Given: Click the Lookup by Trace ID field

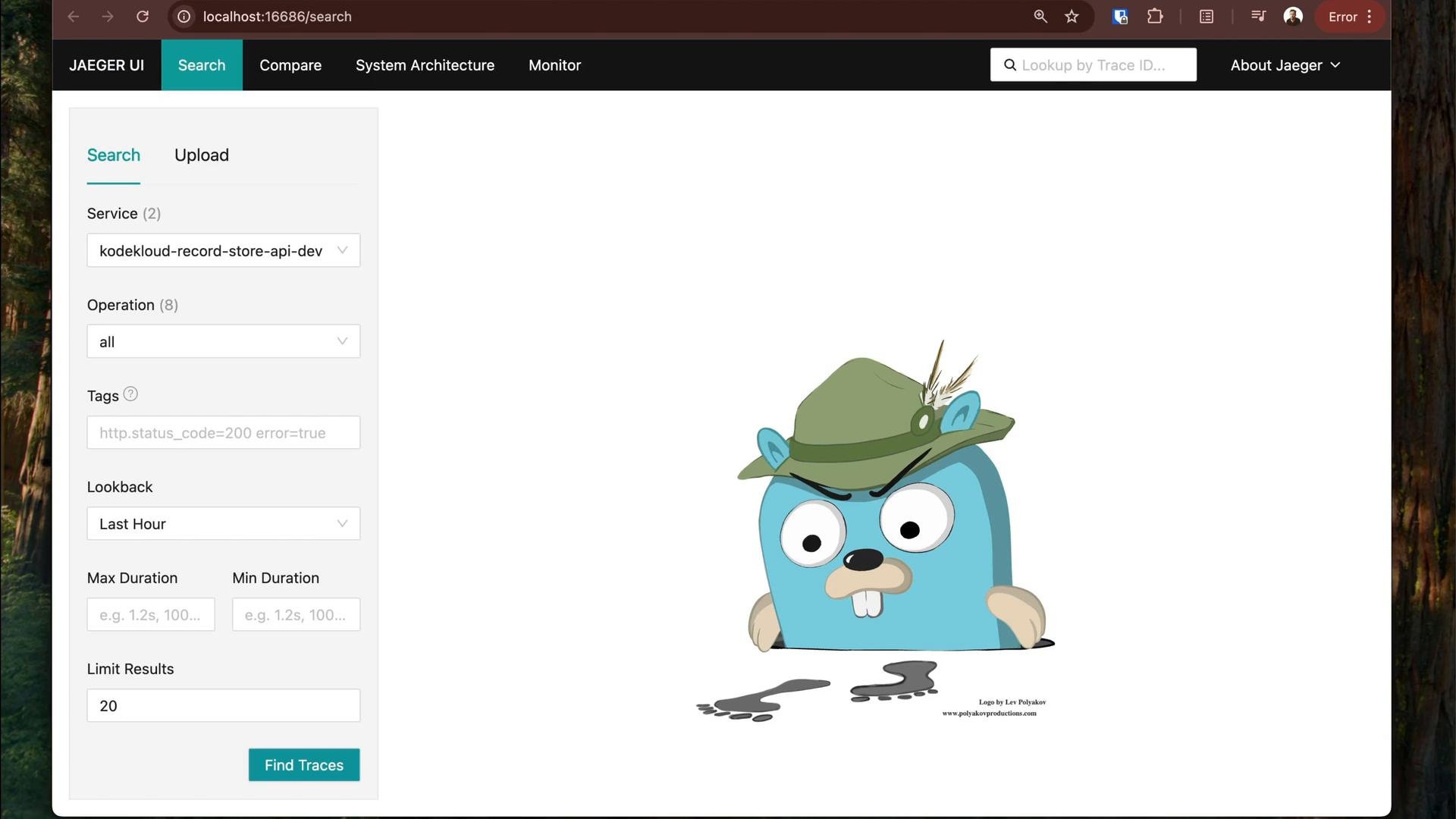Looking at the screenshot, I should coord(1094,65).
